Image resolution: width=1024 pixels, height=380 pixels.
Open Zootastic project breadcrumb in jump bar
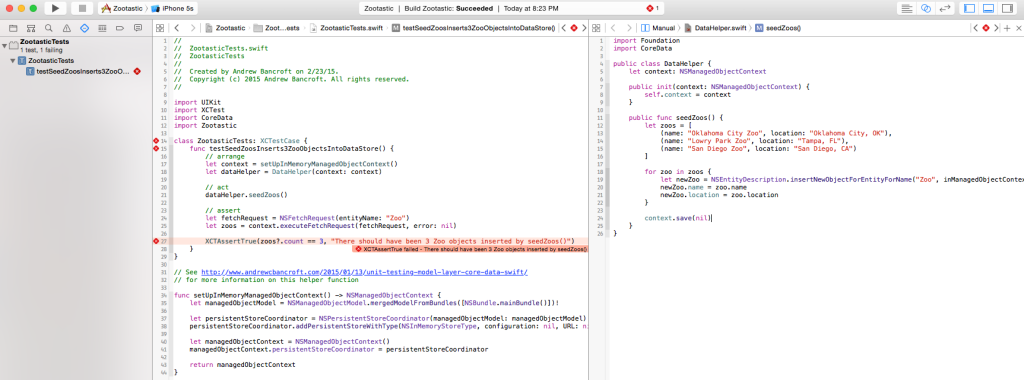pos(226,28)
